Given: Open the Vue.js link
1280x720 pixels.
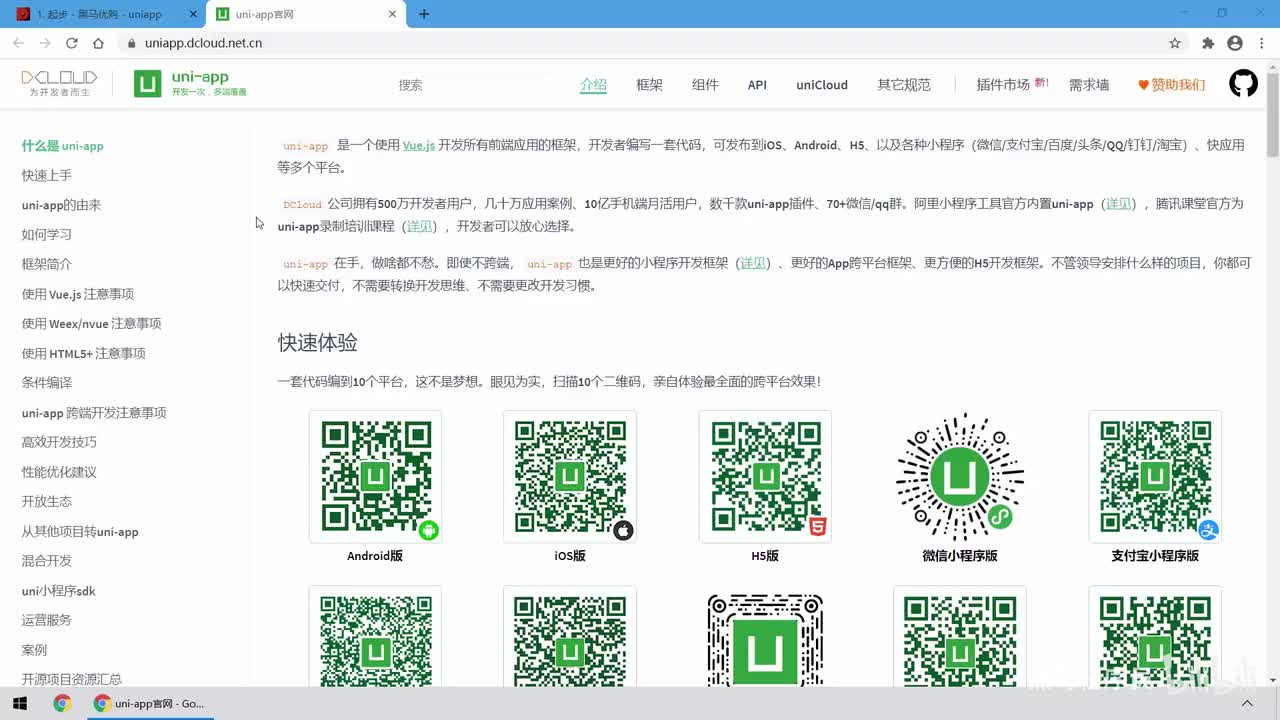Looking at the screenshot, I should tap(419, 145).
